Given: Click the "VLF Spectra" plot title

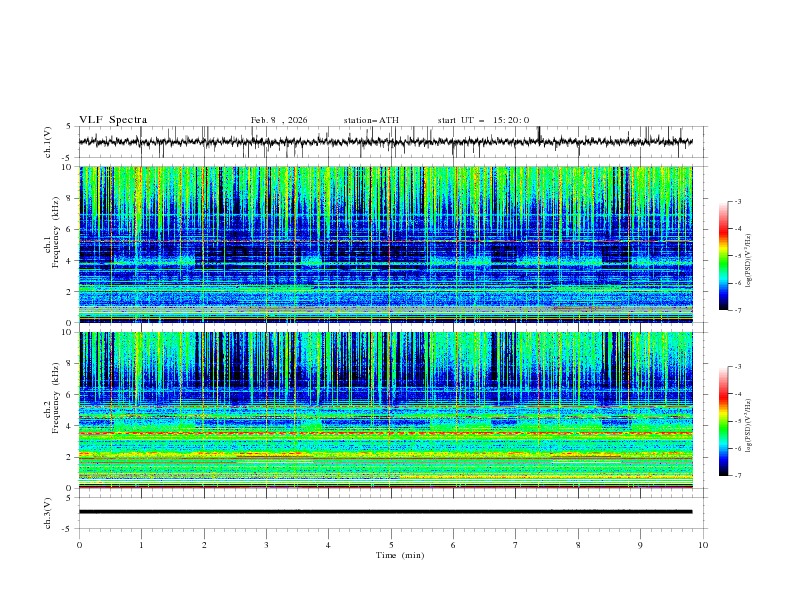Looking at the screenshot, I should [x=113, y=120].
